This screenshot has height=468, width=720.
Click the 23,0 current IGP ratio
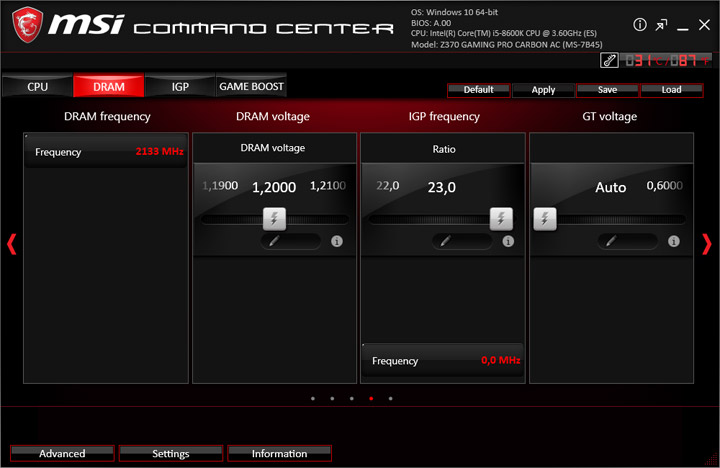pyautogui.click(x=442, y=187)
